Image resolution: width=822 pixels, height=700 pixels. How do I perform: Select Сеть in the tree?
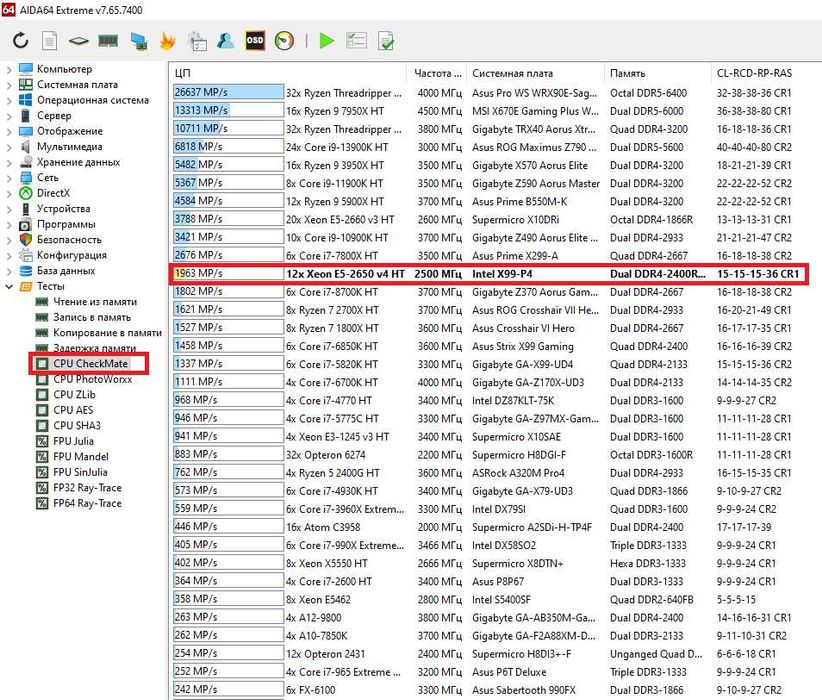pyautogui.click(x=47, y=178)
